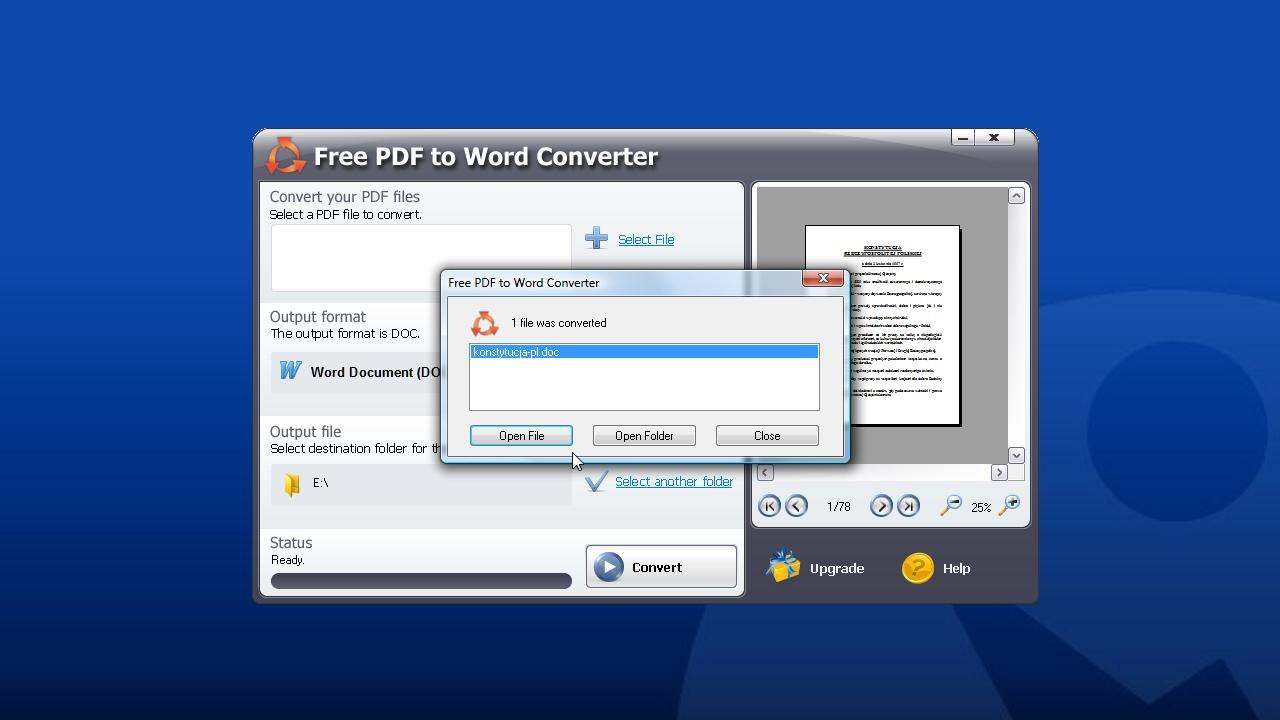Screen dimensions: 1280x720
Task: Click the preview scroll down arrow
Action: point(1016,455)
